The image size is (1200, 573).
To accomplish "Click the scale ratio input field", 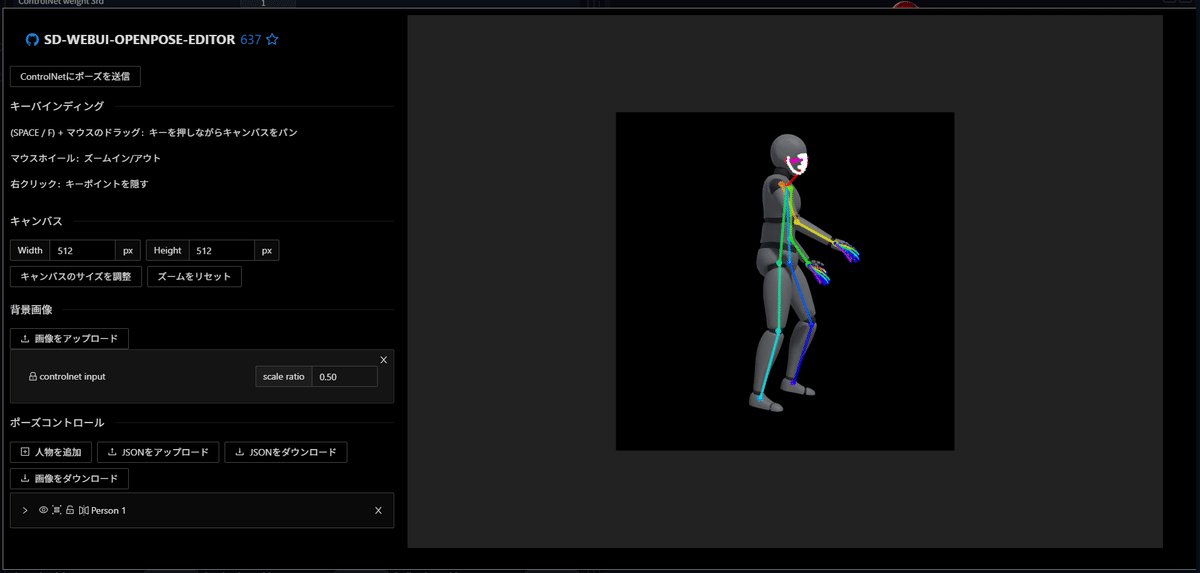I will [x=345, y=377].
